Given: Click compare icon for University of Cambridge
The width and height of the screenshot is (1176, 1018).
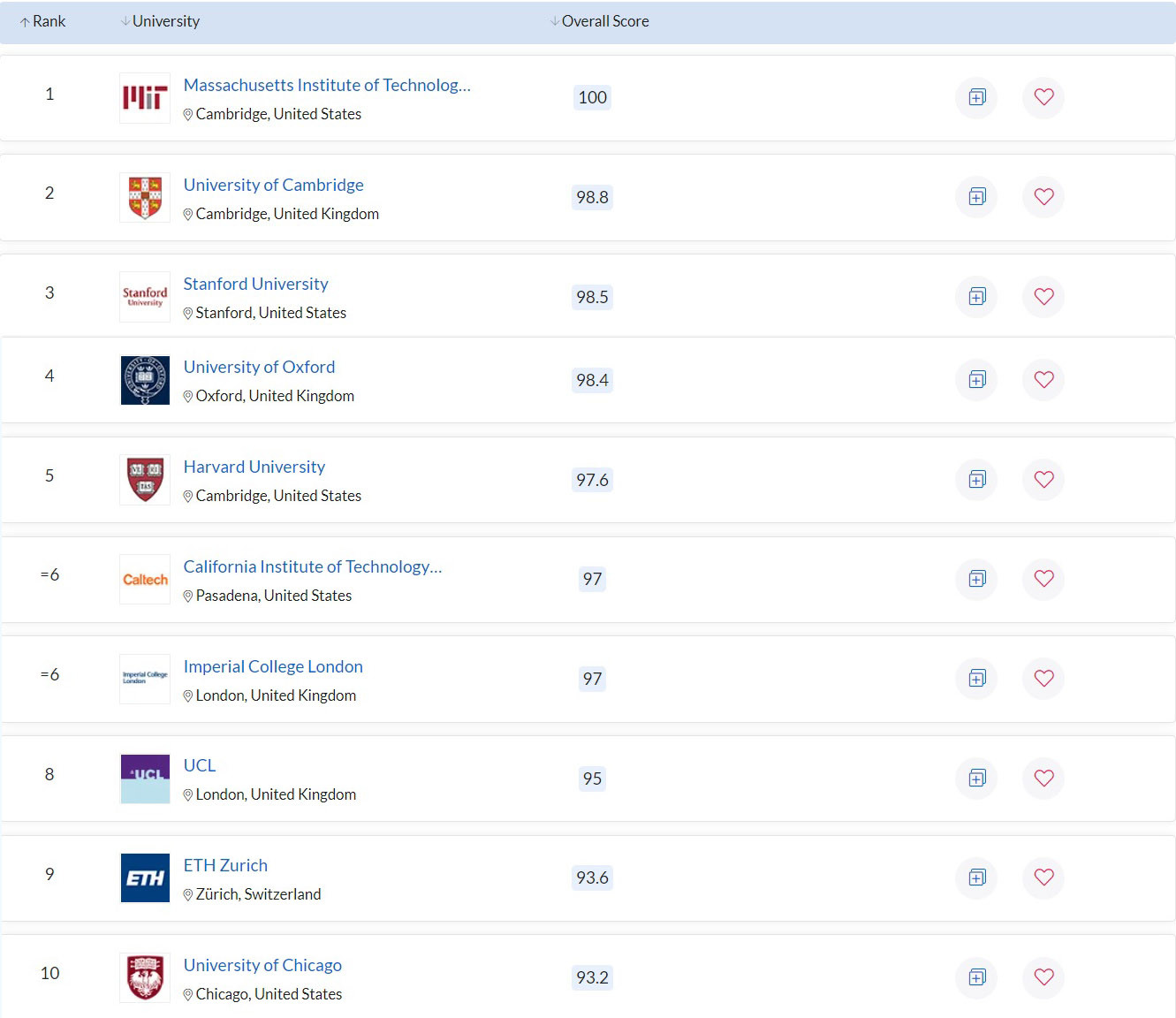Looking at the screenshot, I should pyautogui.click(x=976, y=197).
